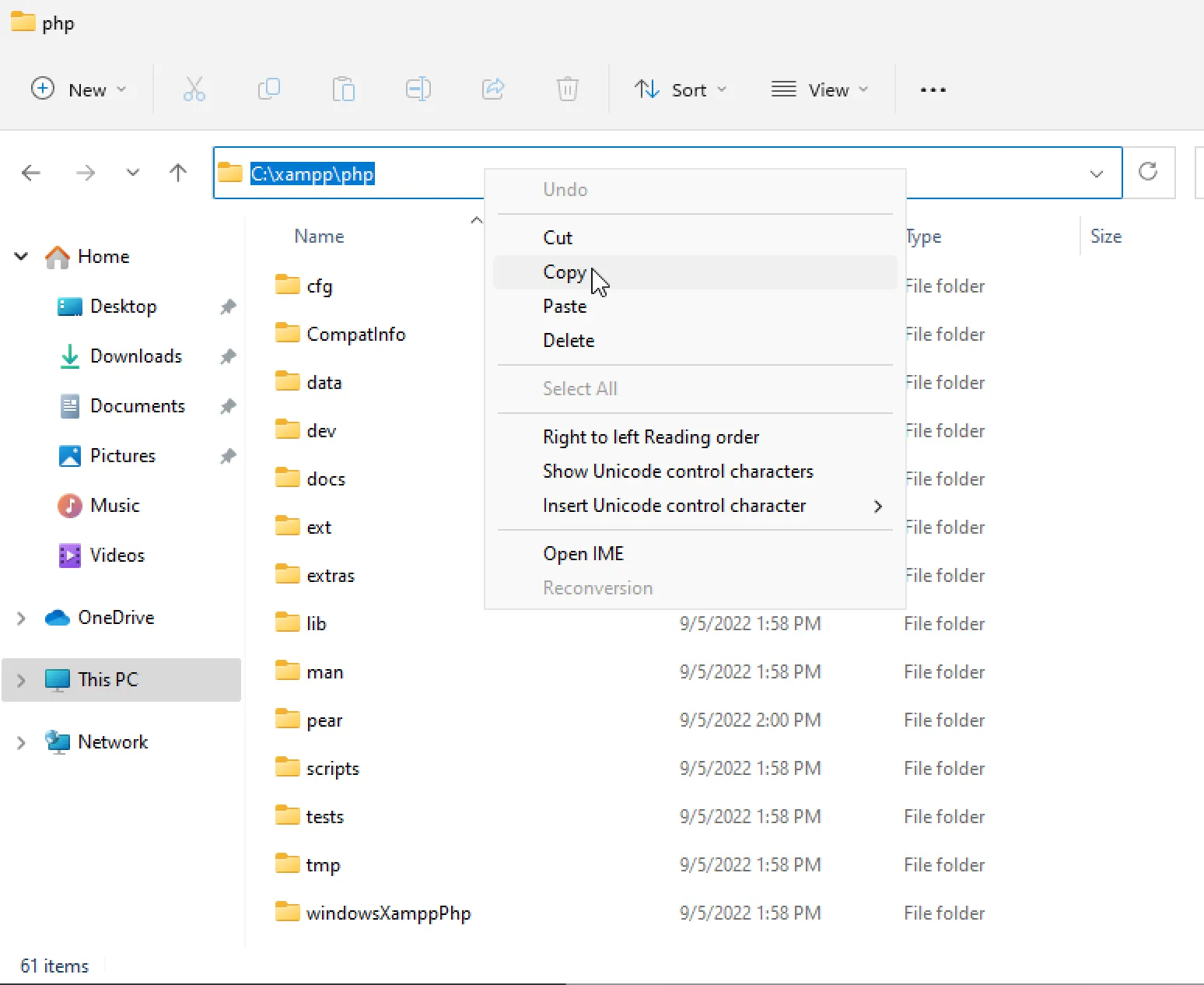Choose Open IME from context menu

pos(695,554)
